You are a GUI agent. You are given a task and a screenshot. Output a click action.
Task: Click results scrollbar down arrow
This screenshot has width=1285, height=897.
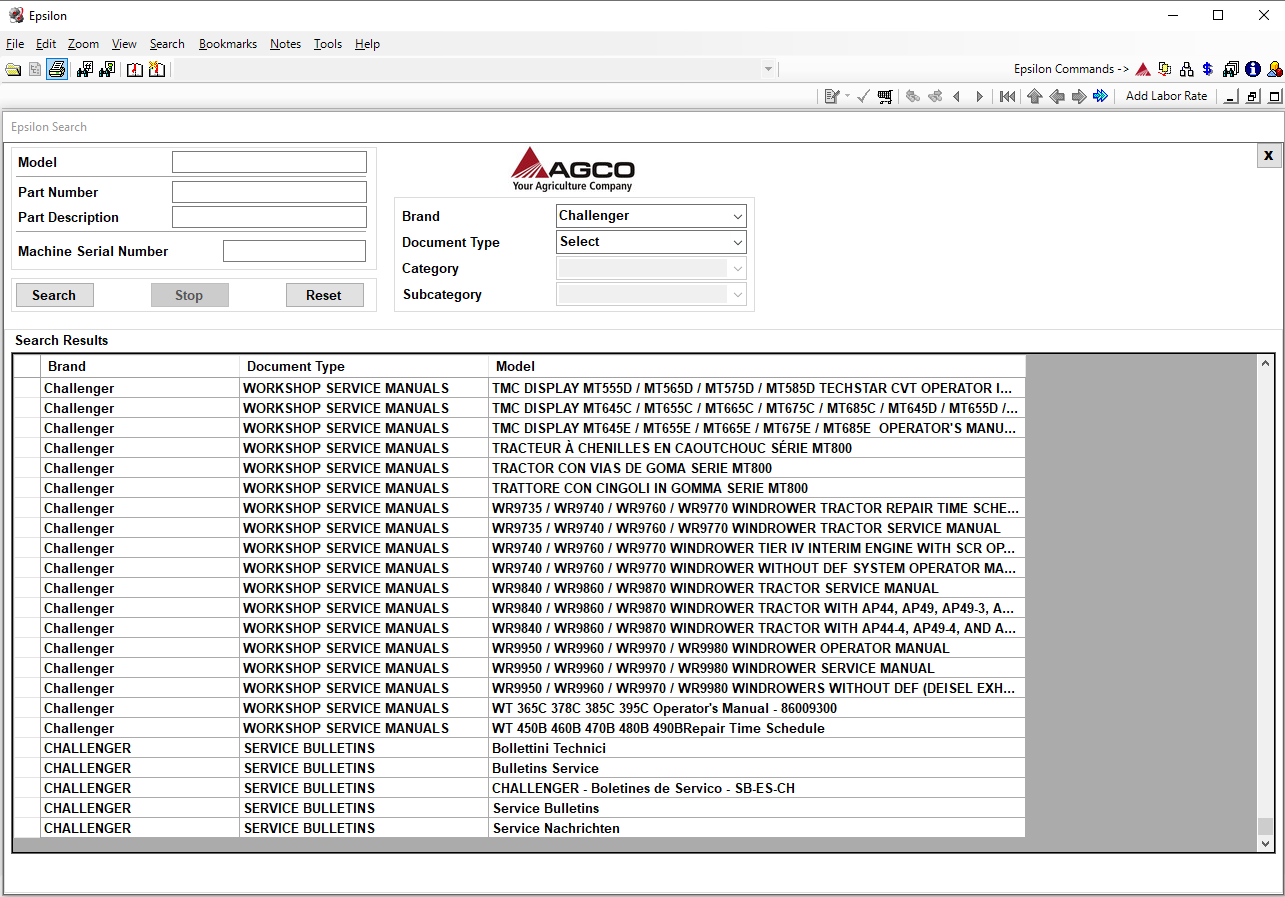pos(1266,843)
